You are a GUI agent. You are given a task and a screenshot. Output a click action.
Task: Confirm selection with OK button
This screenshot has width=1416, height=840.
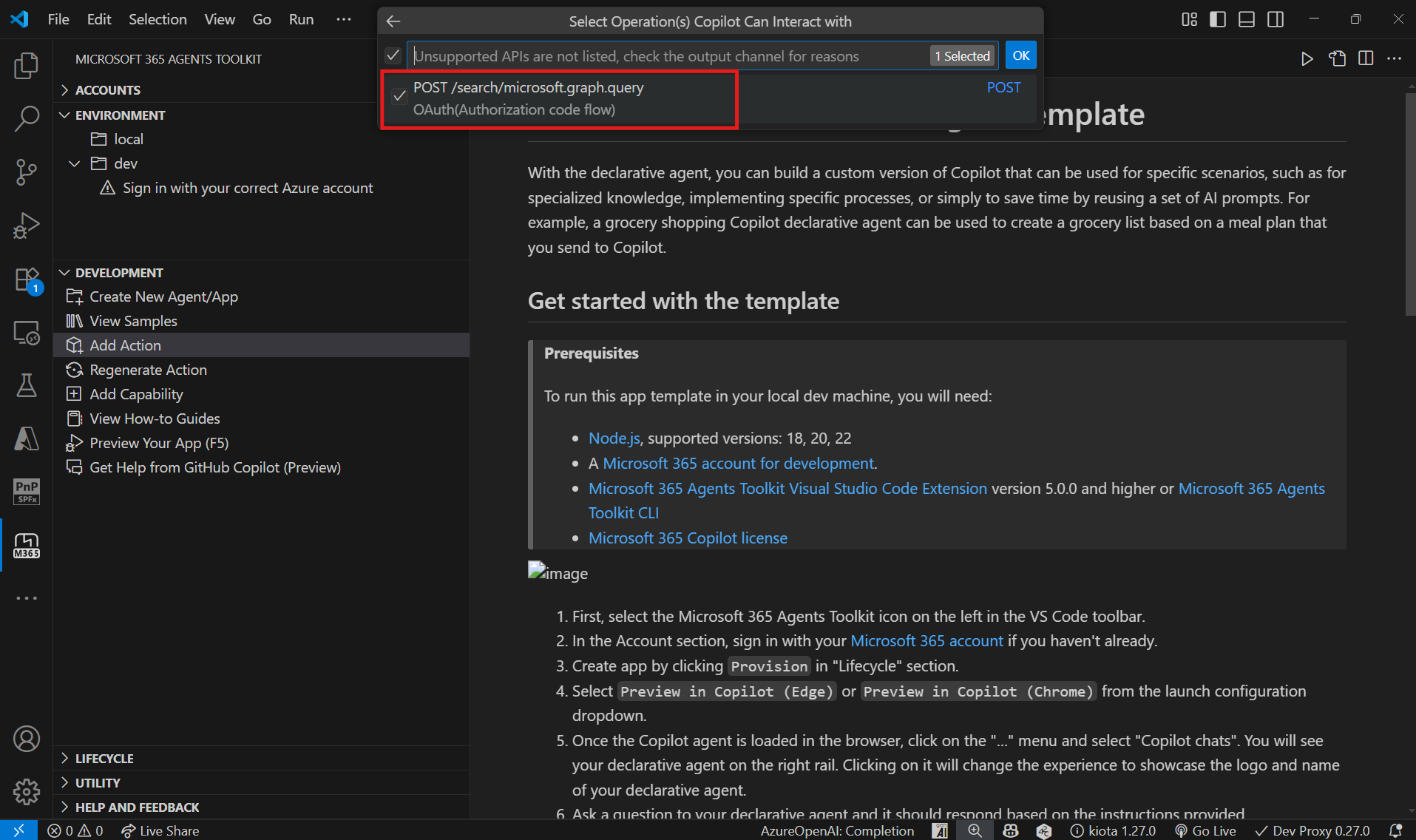[1020, 55]
